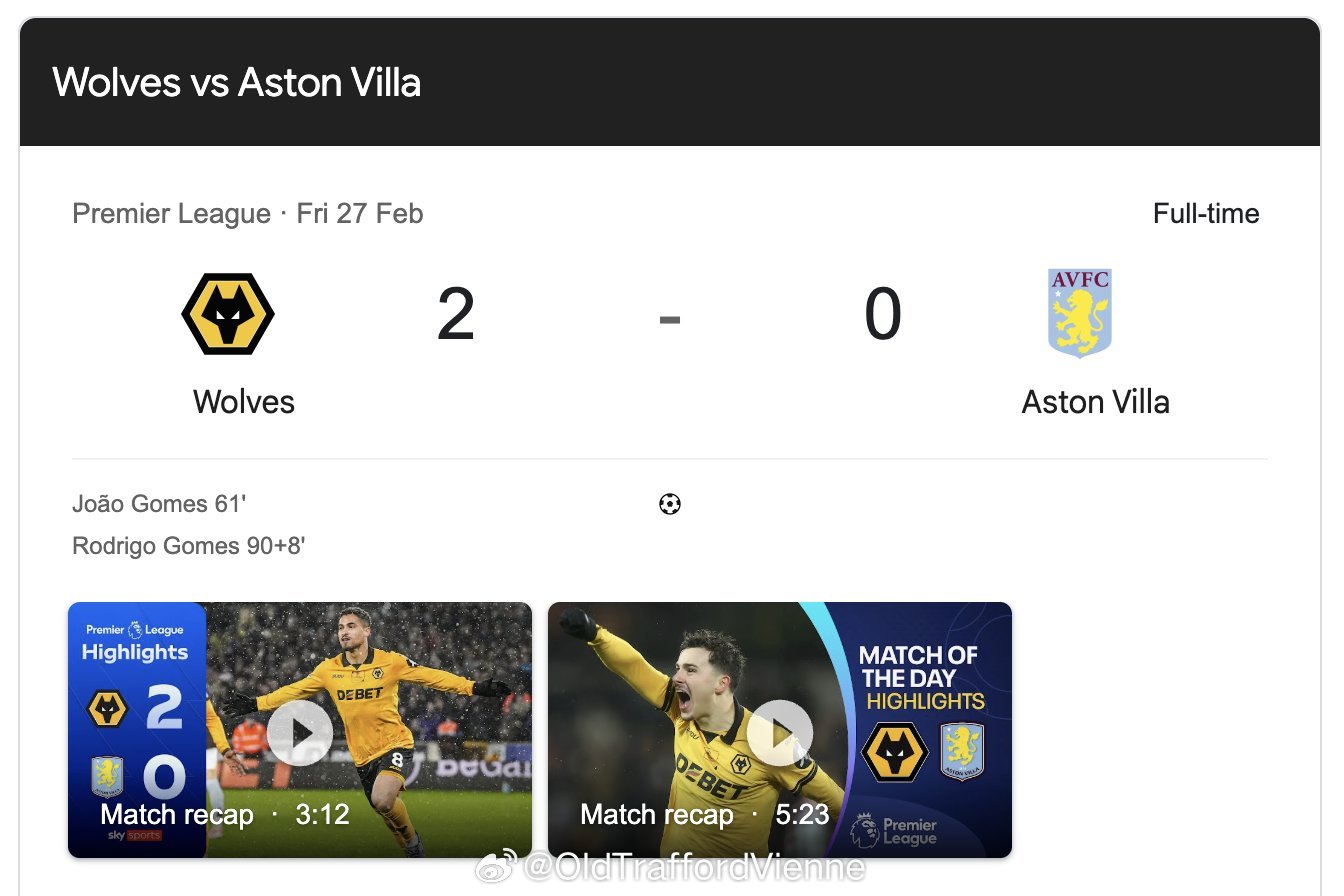The width and height of the screenshot is (1344, 896).
Task: Click the Premier League · Fri 27 Feb label
Action: 248,214
